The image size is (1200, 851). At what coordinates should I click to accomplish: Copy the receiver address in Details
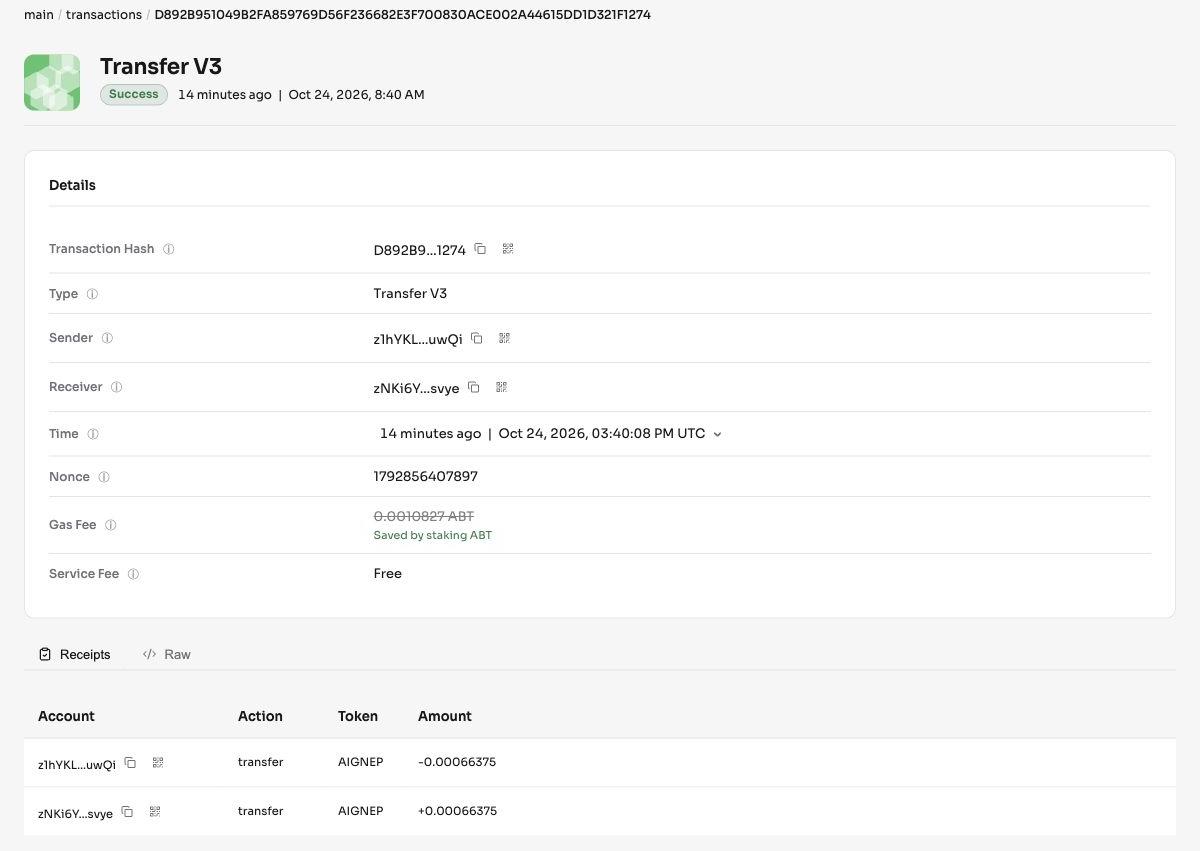click(x=474, y=387)
